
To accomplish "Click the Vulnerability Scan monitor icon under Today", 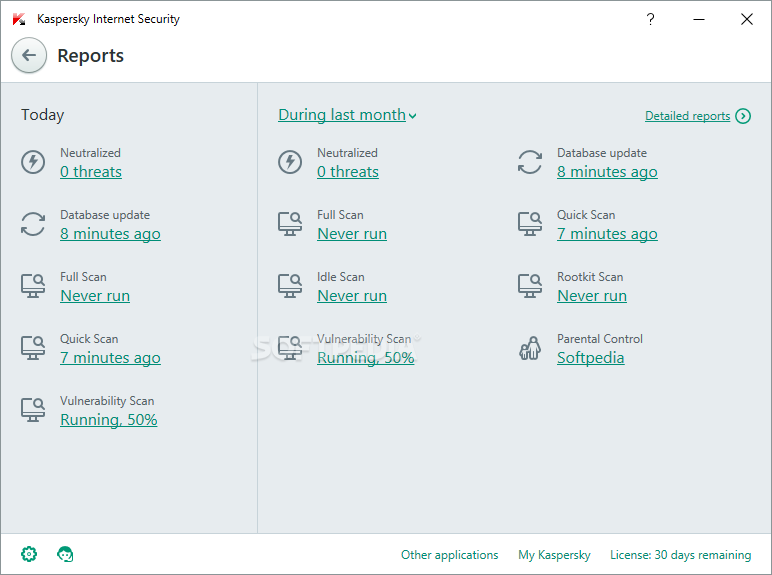I will 33,410.
